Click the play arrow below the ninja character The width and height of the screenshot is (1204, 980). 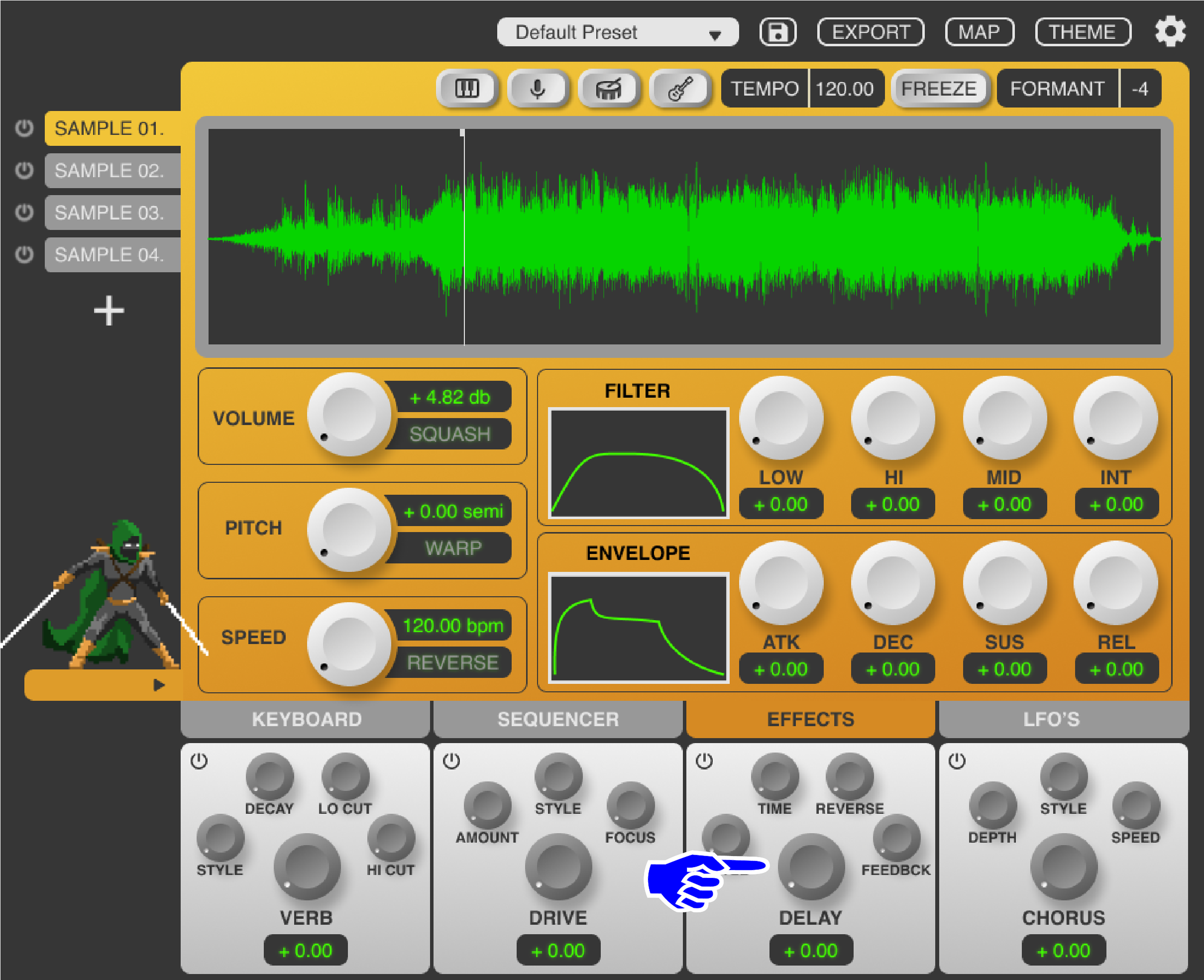click(x=159, y=685)
